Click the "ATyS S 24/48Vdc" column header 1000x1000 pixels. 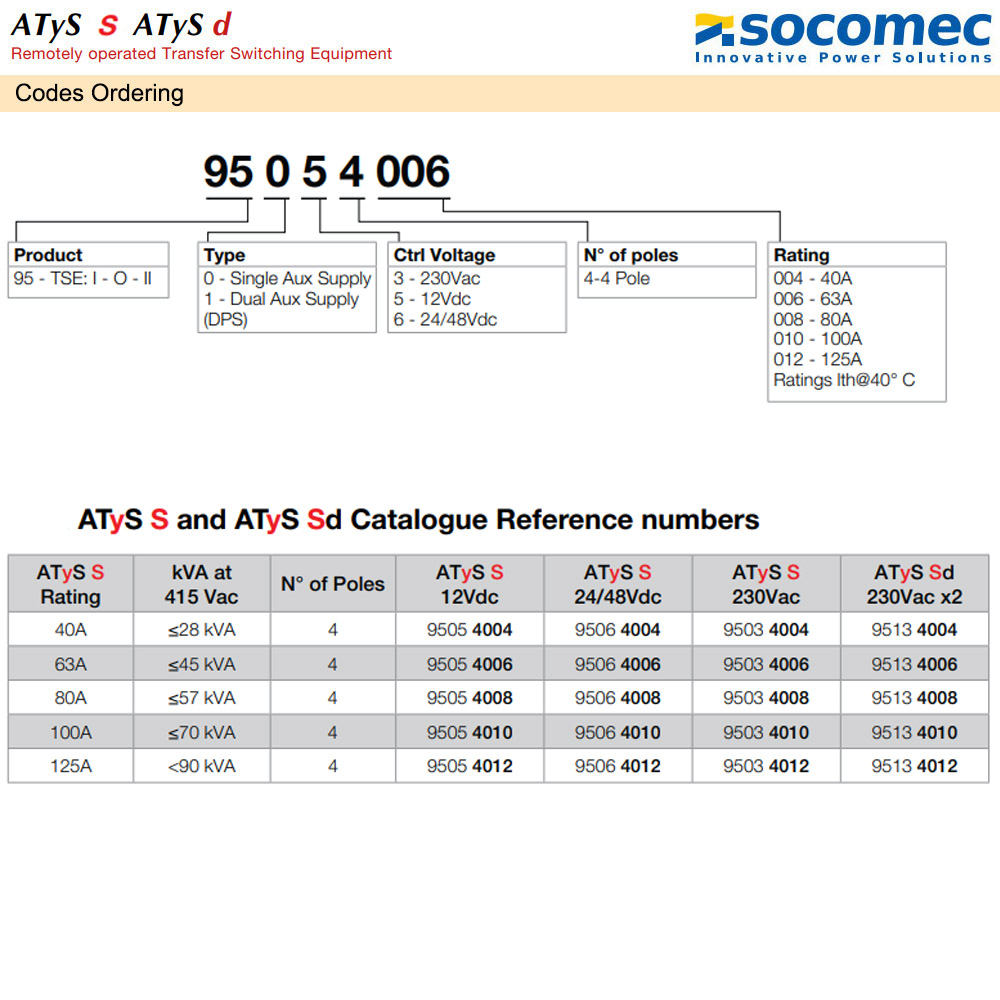[617, 584]
